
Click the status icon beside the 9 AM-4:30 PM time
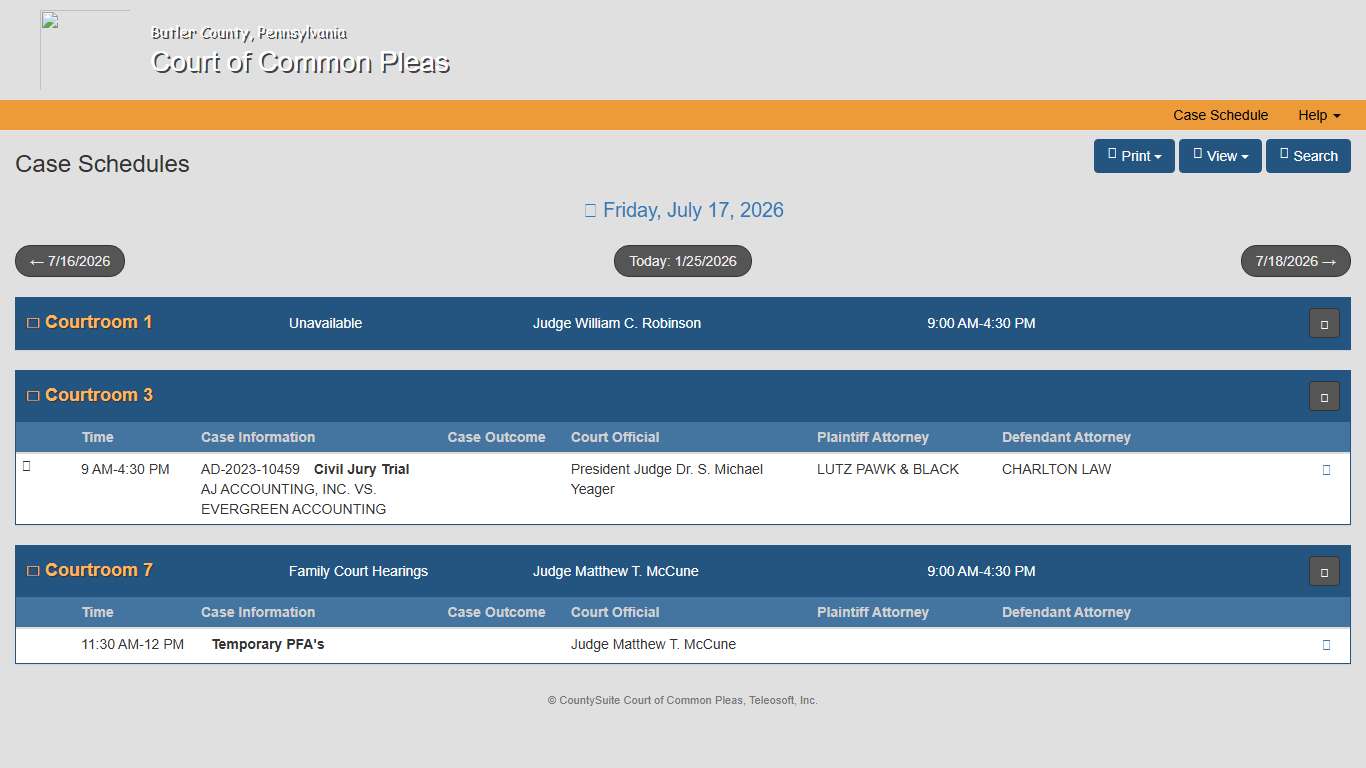tap(26, 465)
